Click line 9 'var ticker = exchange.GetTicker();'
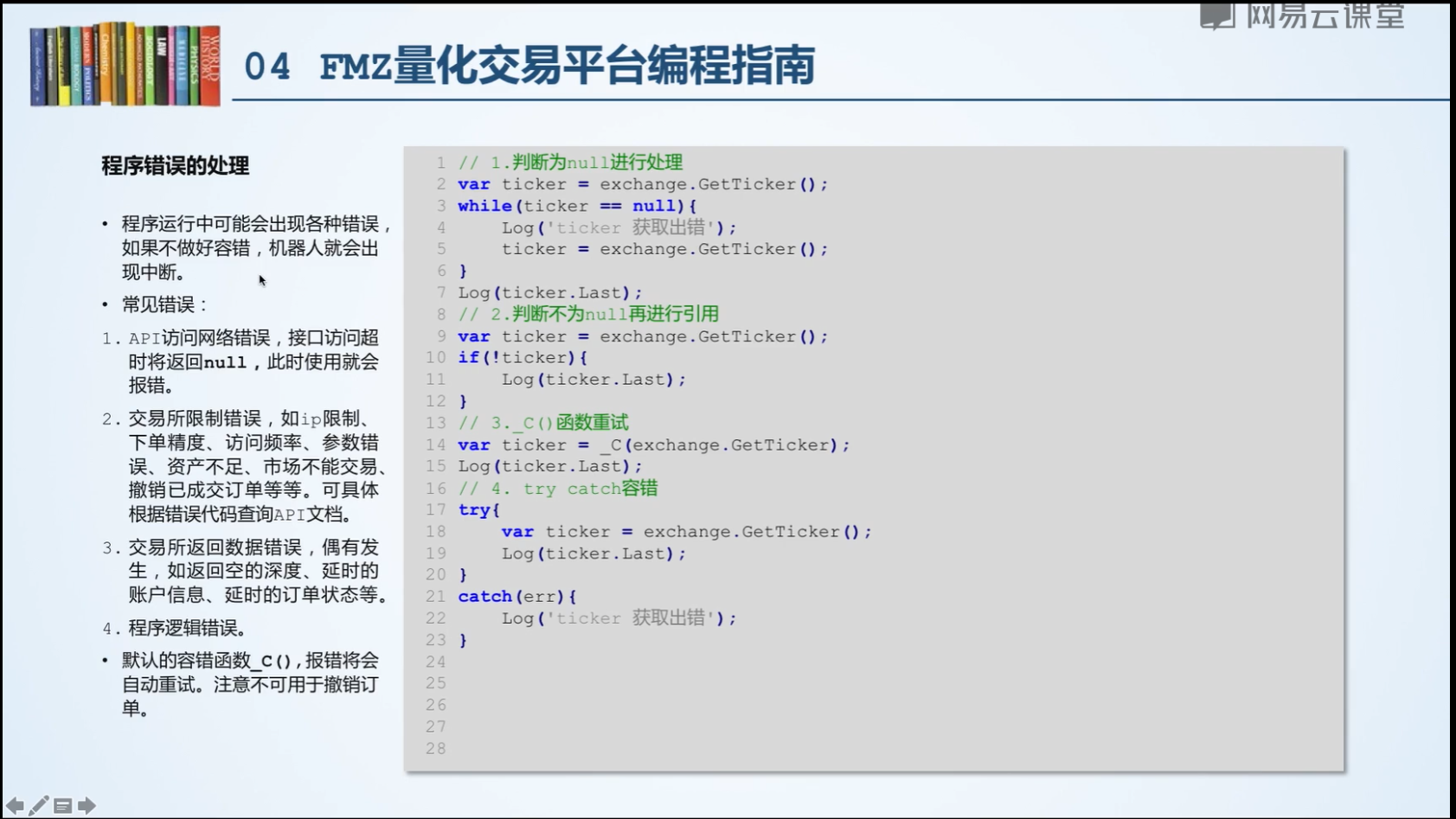Viewport: 1456px width, 819px height. coord(643,336)
